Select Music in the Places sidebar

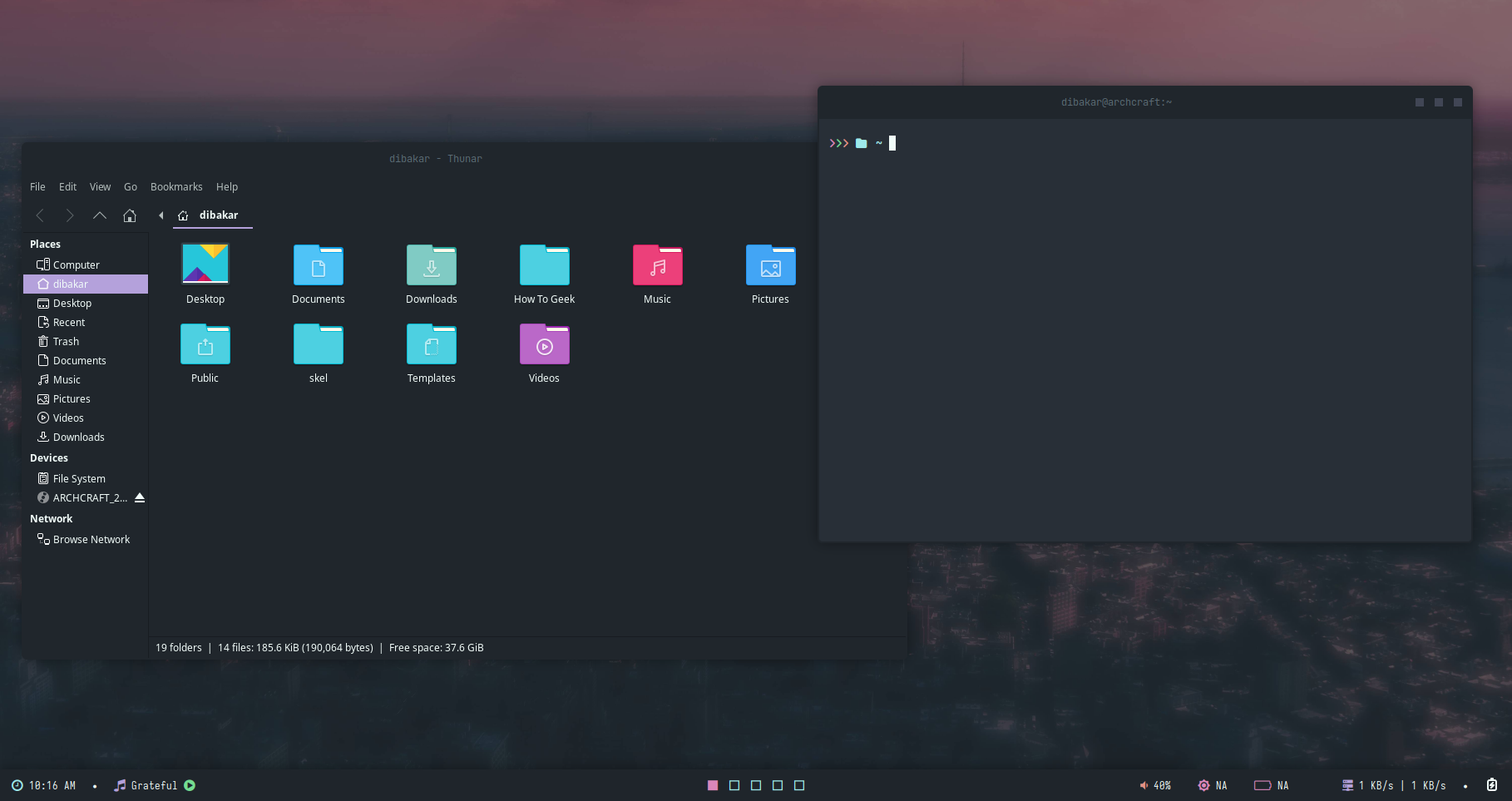pos(86,379)
